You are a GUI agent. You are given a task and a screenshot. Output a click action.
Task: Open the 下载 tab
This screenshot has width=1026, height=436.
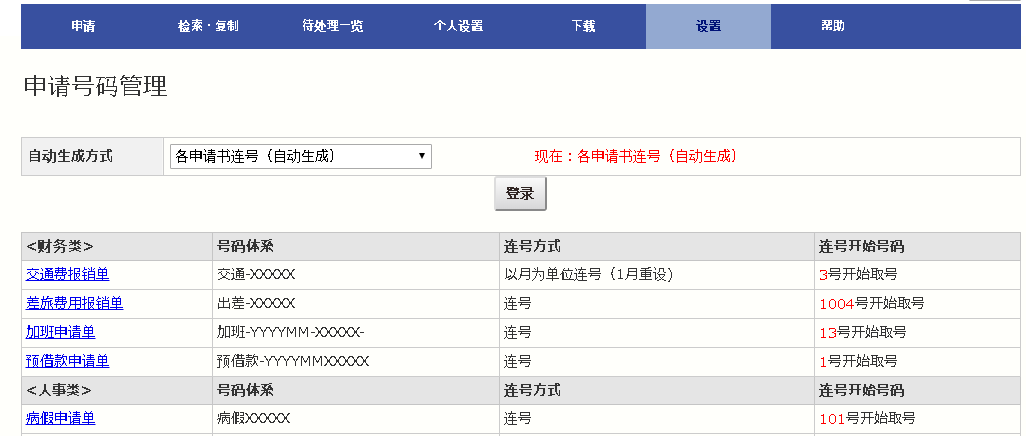583,27
